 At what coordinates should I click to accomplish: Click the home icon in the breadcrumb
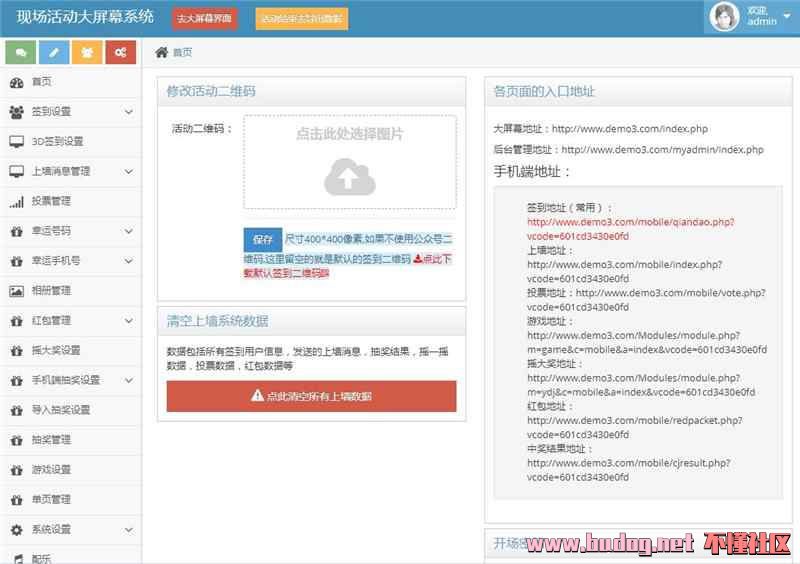(161, 52)
